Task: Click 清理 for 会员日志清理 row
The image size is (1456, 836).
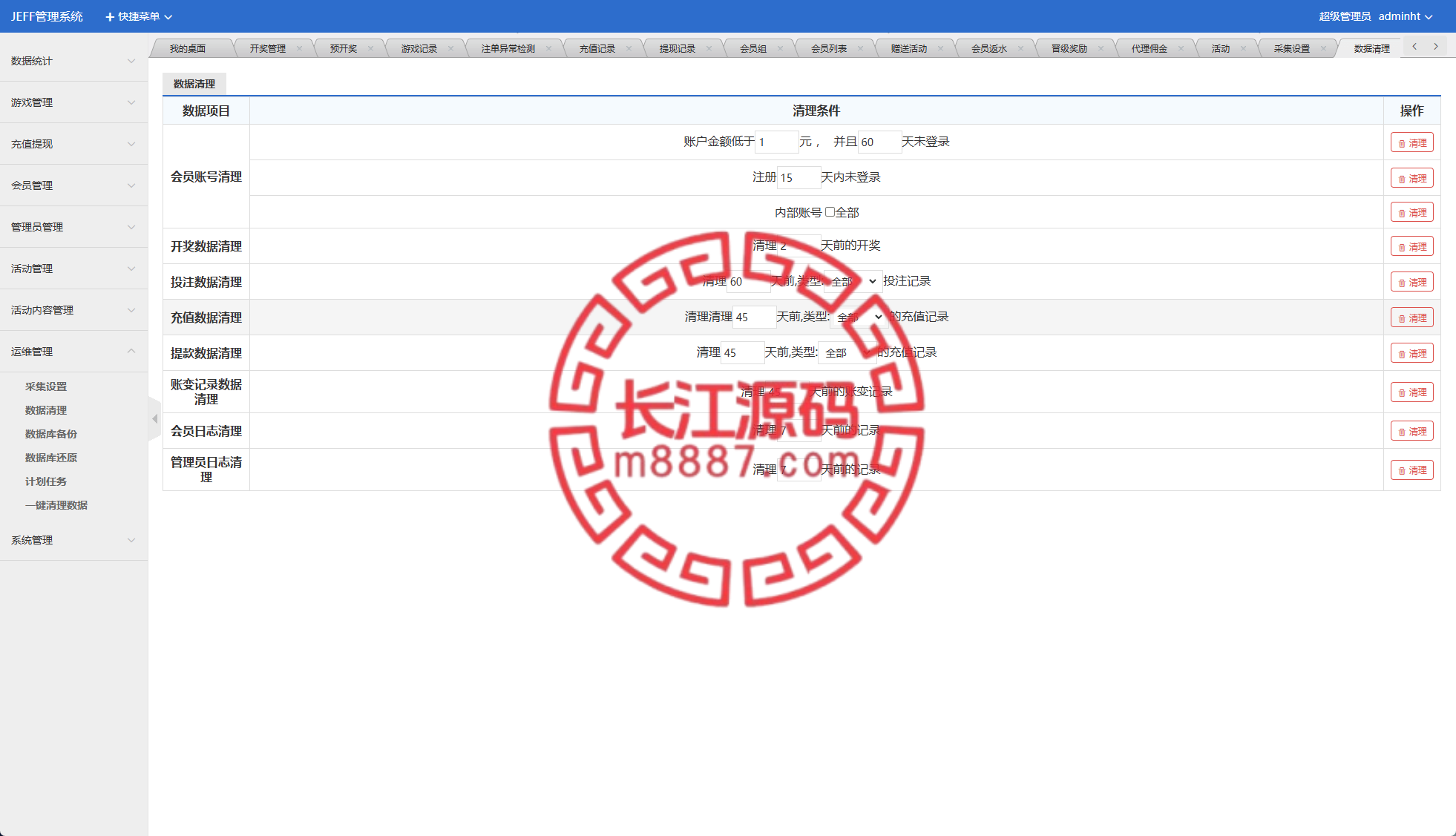Action: 1411,431
